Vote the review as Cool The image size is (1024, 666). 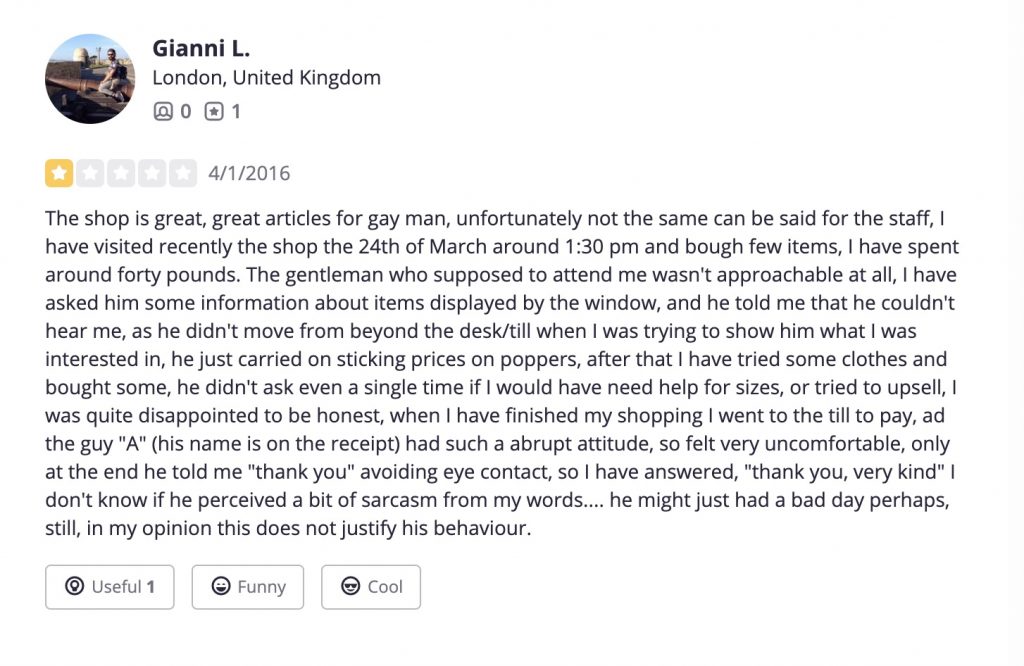click(371, 587)
